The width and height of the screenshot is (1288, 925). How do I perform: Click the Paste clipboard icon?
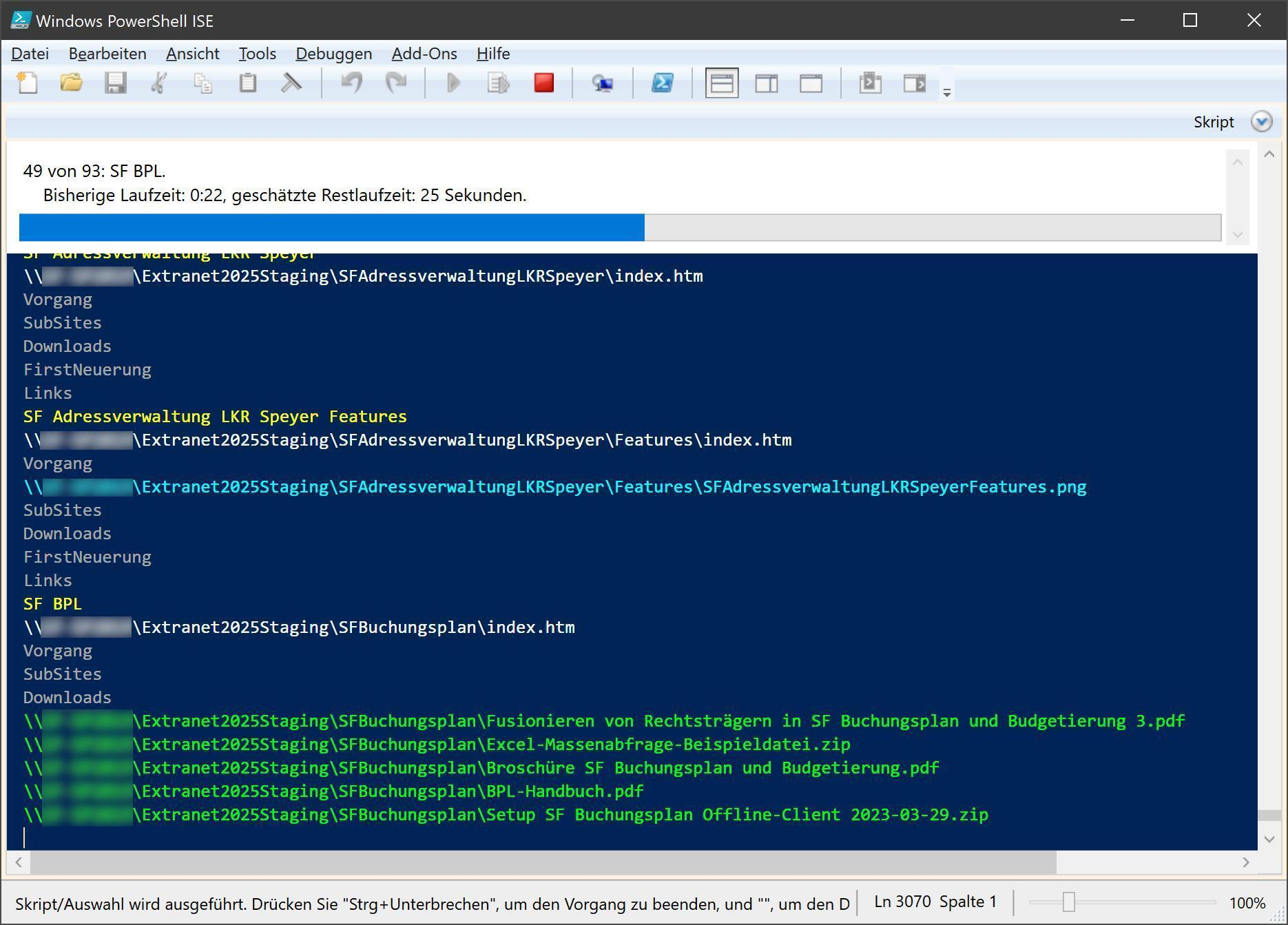pos(248,83)
